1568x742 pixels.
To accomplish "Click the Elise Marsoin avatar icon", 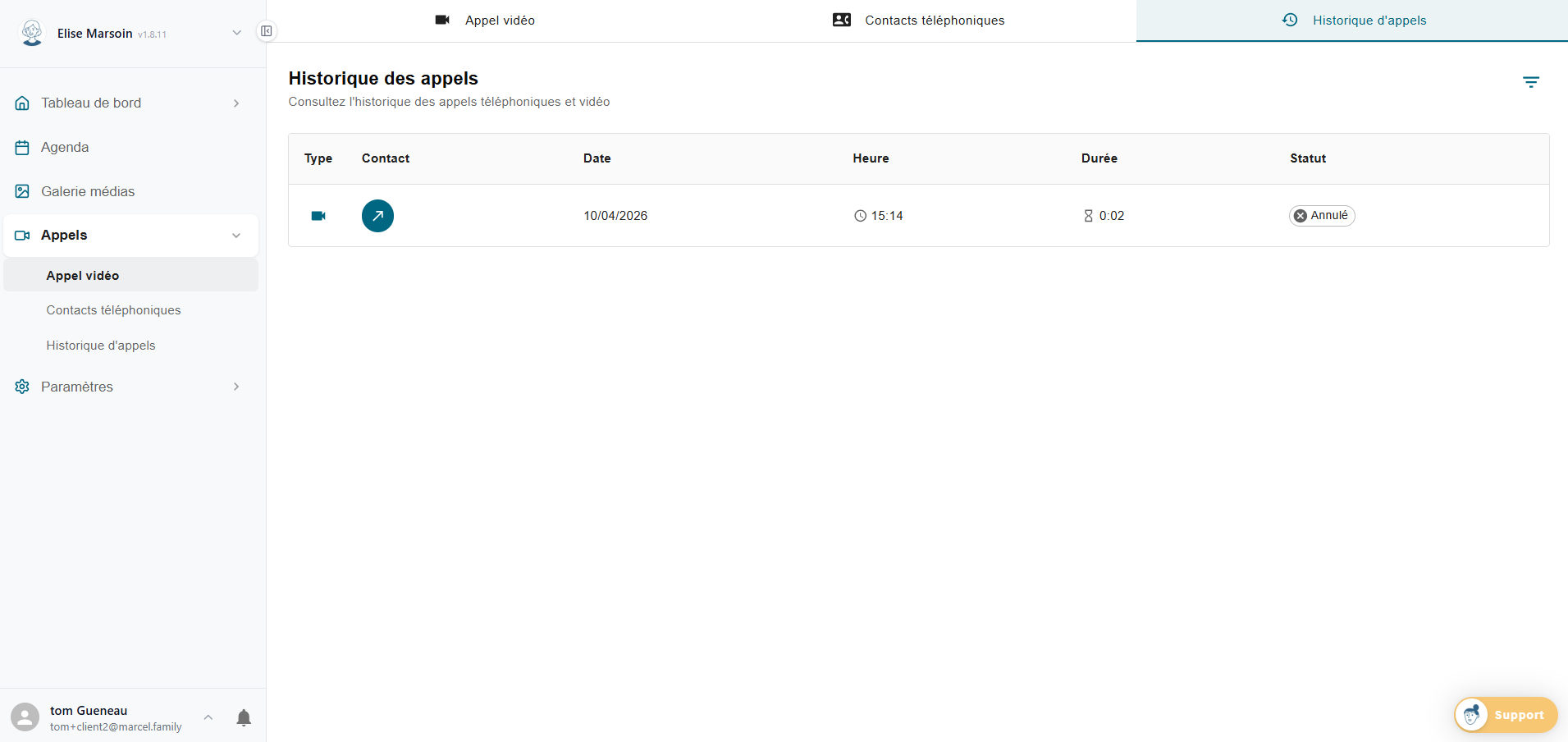I will (x=32, y=33).
